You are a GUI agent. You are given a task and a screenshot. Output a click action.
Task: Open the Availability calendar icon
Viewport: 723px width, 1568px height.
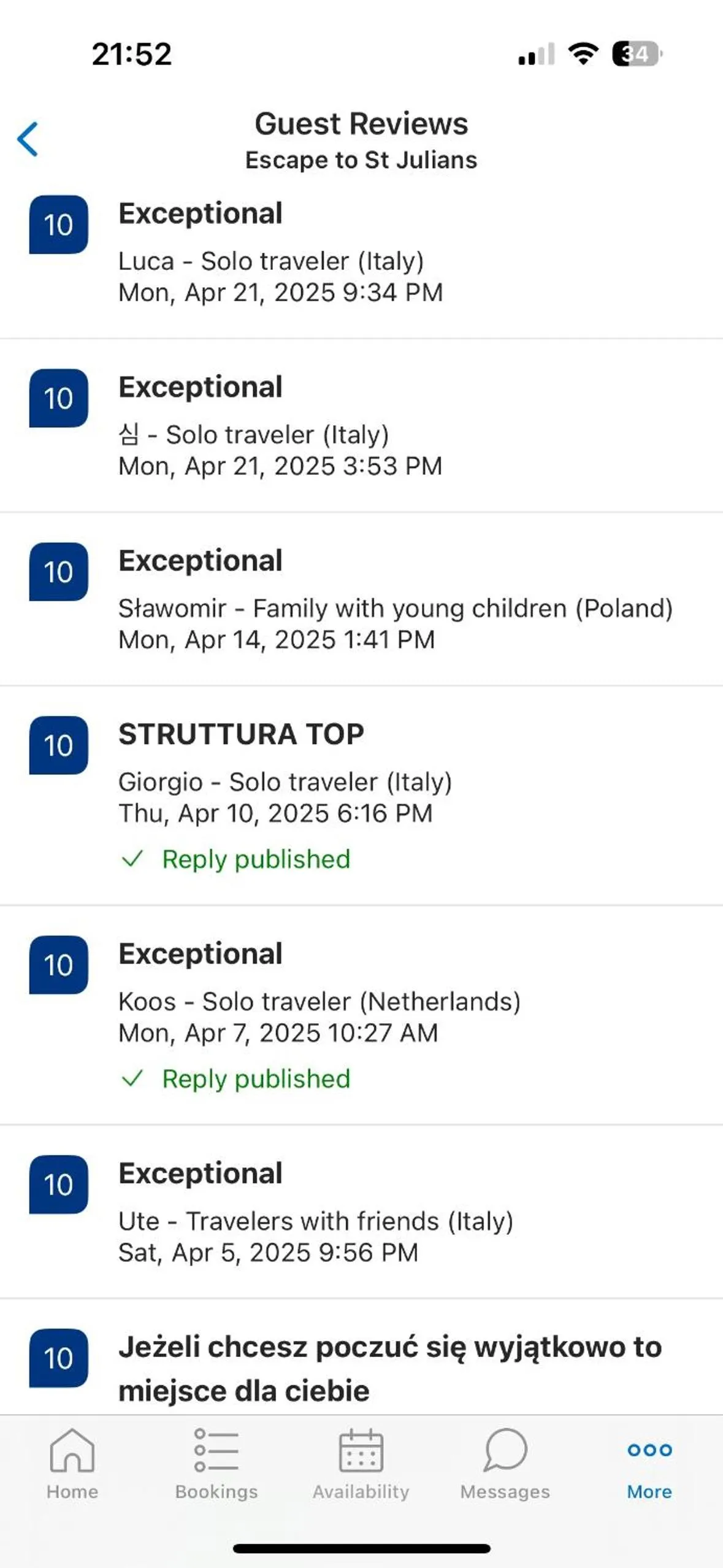pos(361,1451)
